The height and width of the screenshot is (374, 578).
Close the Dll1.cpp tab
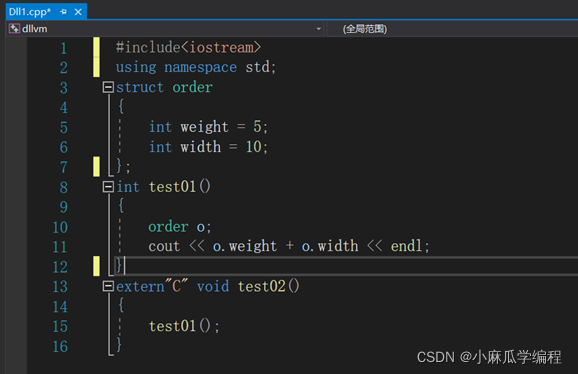(x=78, y=12)
